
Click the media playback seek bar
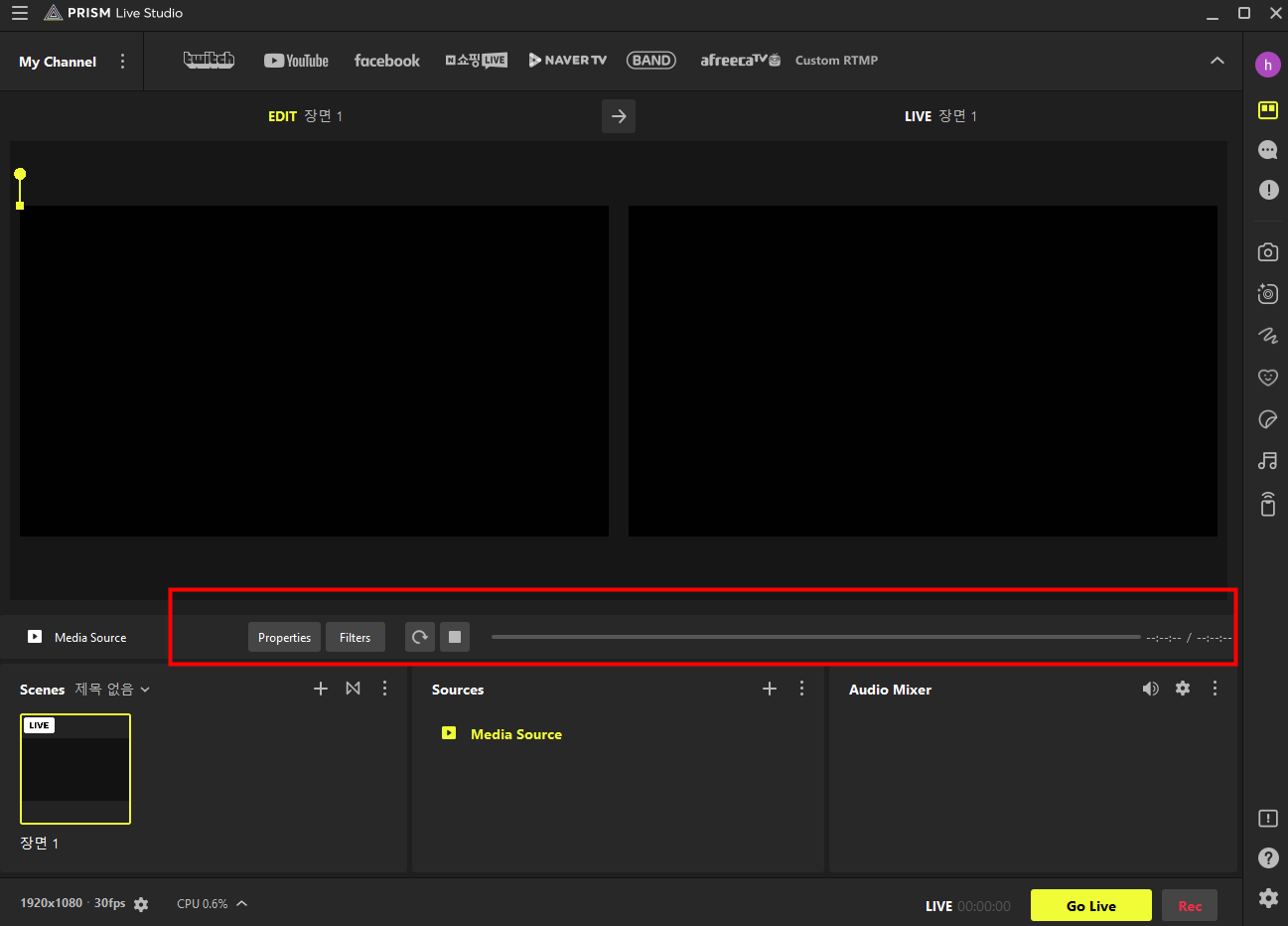tap(815, 637)
